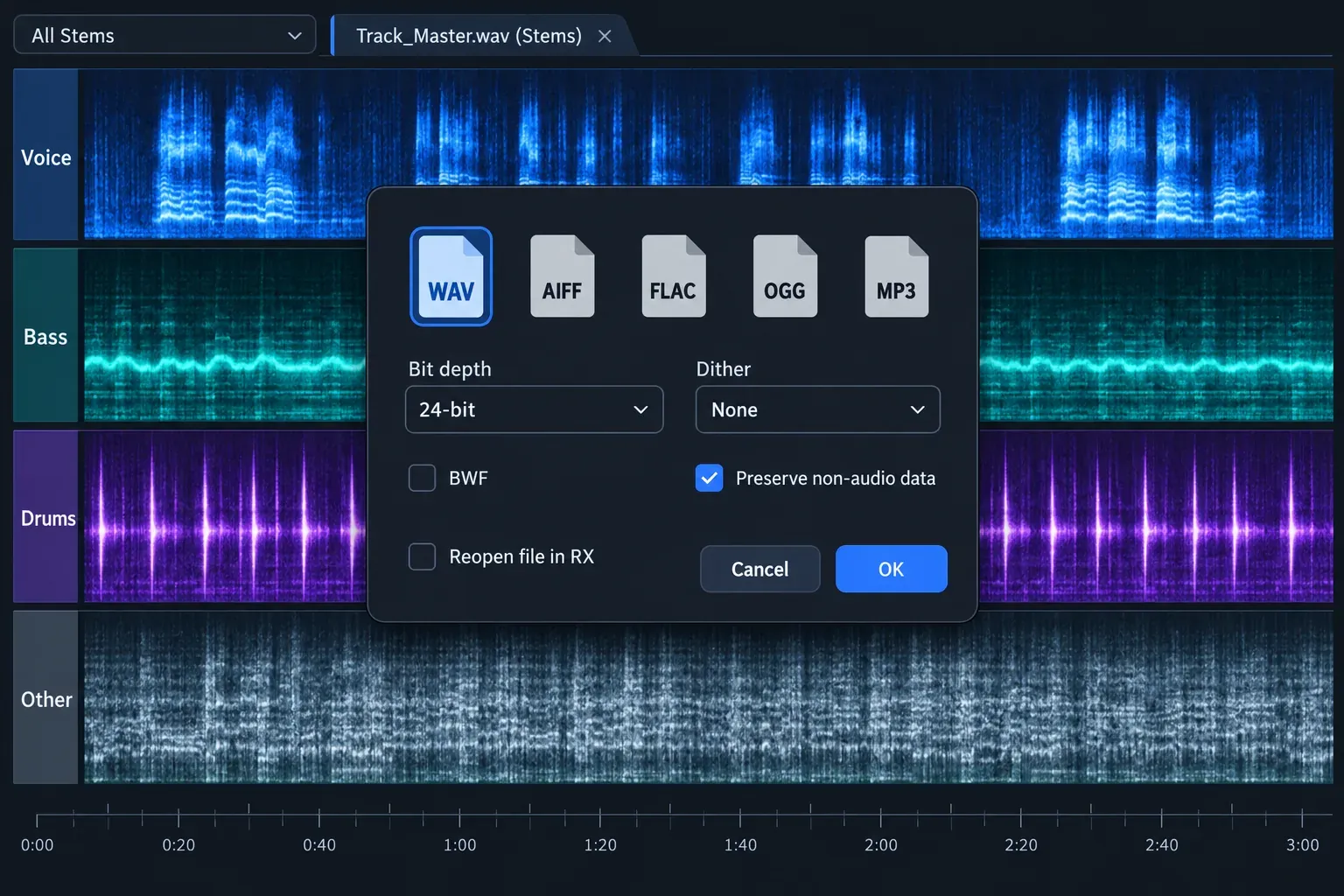Click inside the Other stem spectrogram
Screen dimensions: 1344x896
tap(708, 697)
